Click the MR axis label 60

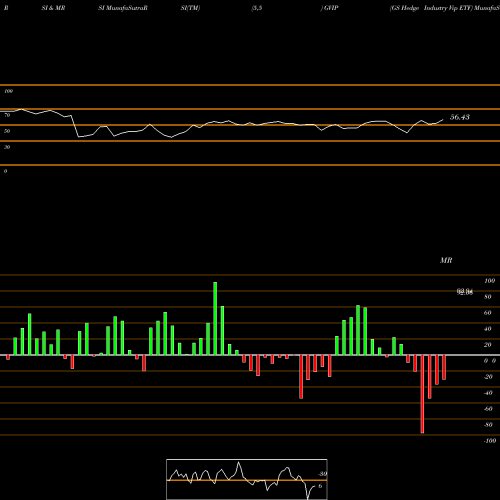pos(488,313)
